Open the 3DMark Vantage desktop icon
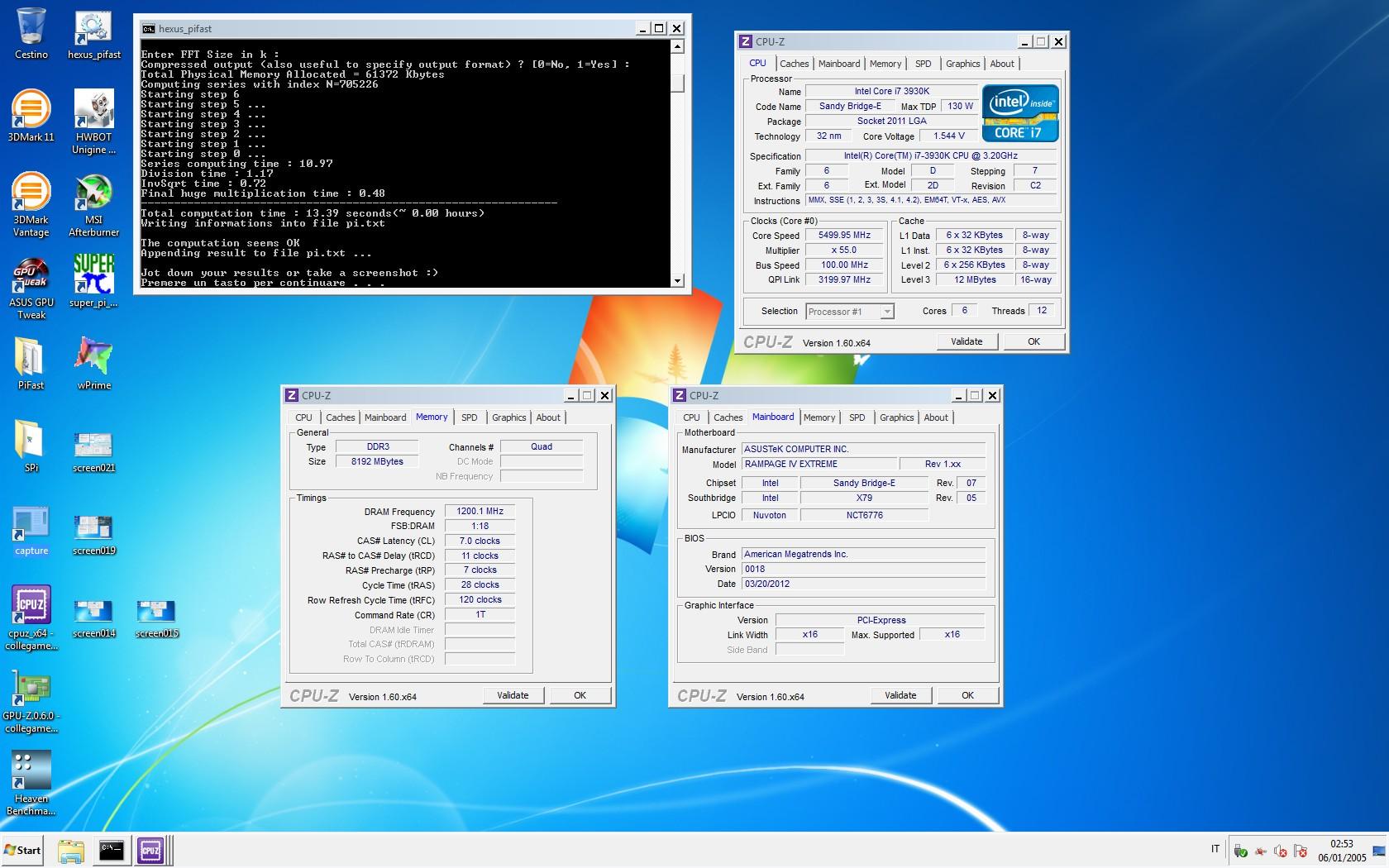 (31, 205)
